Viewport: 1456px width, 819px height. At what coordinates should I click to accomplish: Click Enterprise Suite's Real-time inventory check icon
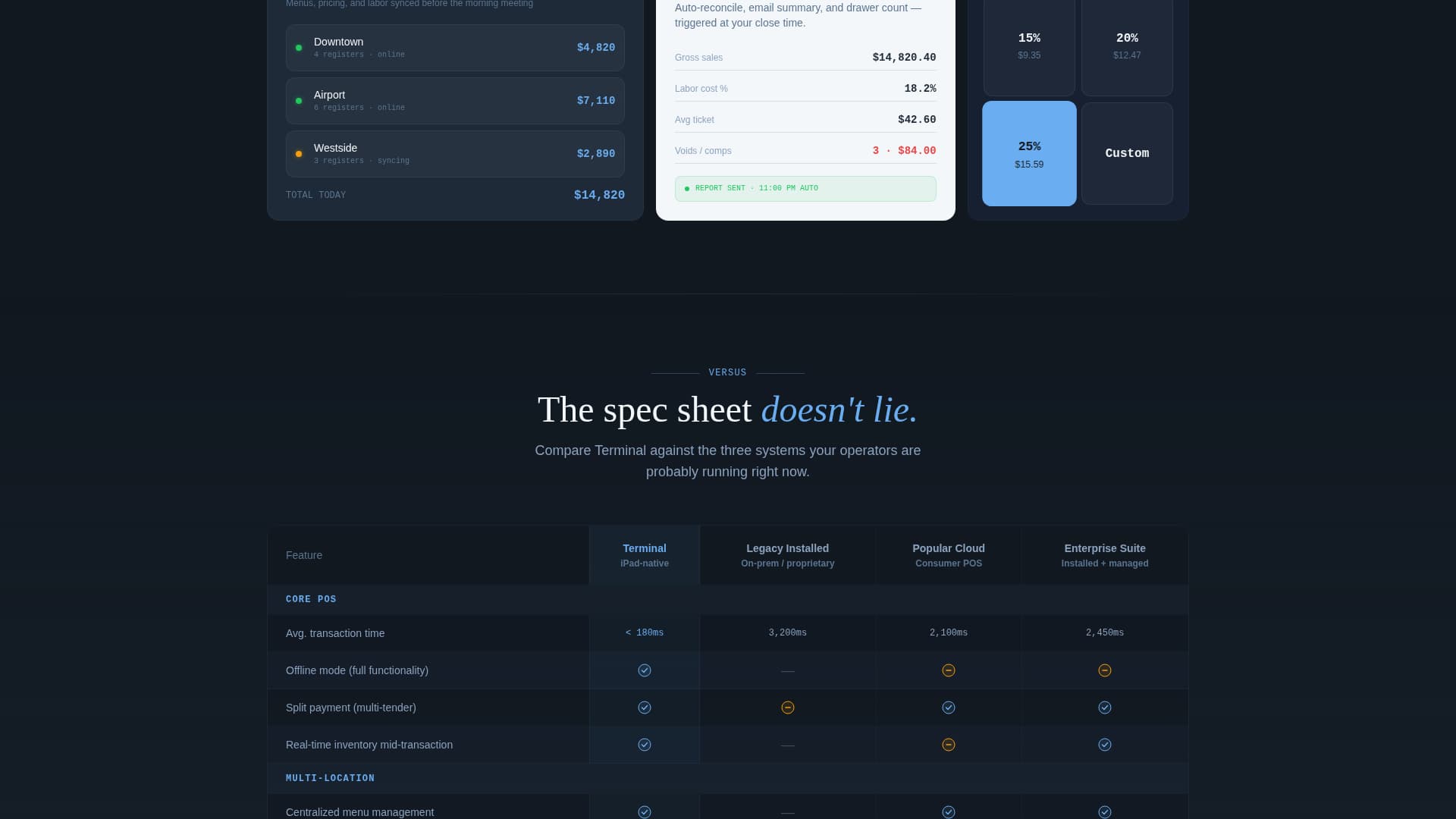tap(1105, 745)
